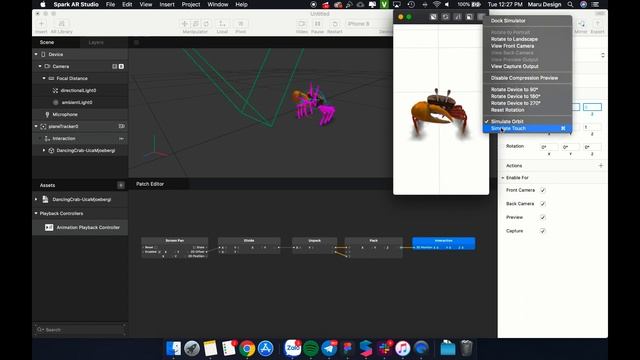
Task: Select the Interaction patch node
Action: tap(444, 243)
